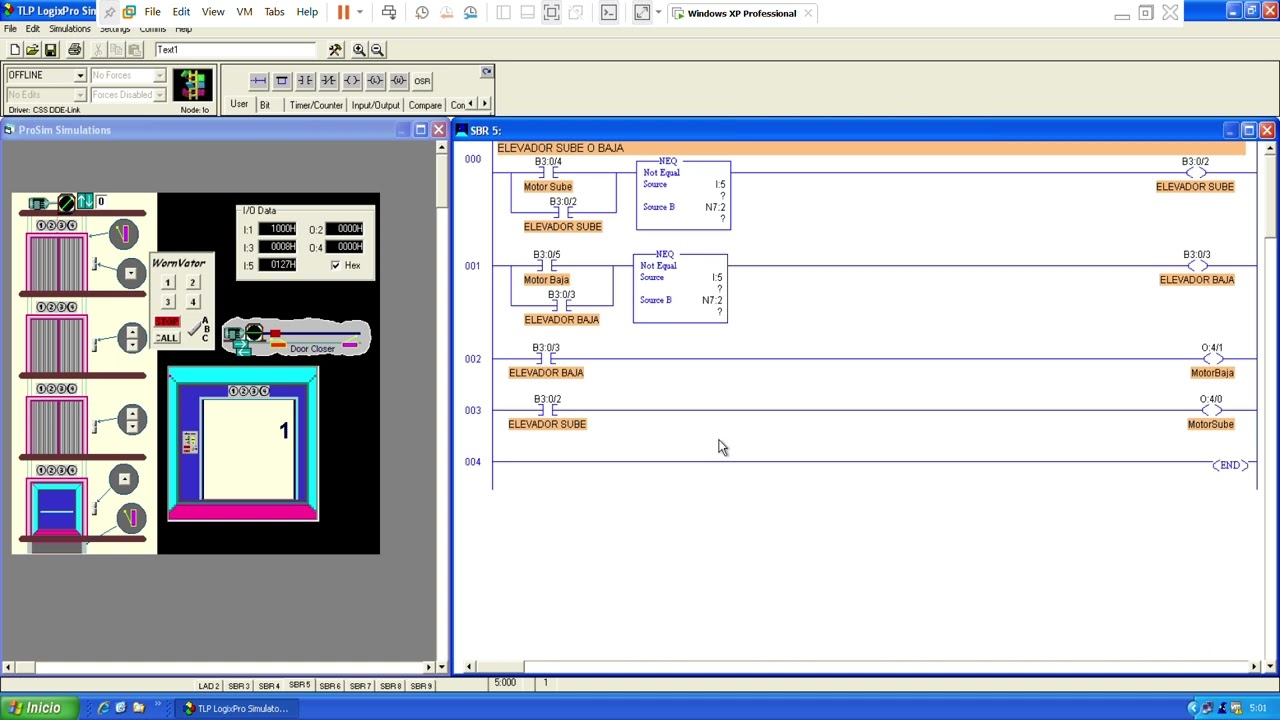Select the XIO examine-if-open instruction
Image resolution: width=1280 pixels, height=720 pixels.
coord(328,81)
